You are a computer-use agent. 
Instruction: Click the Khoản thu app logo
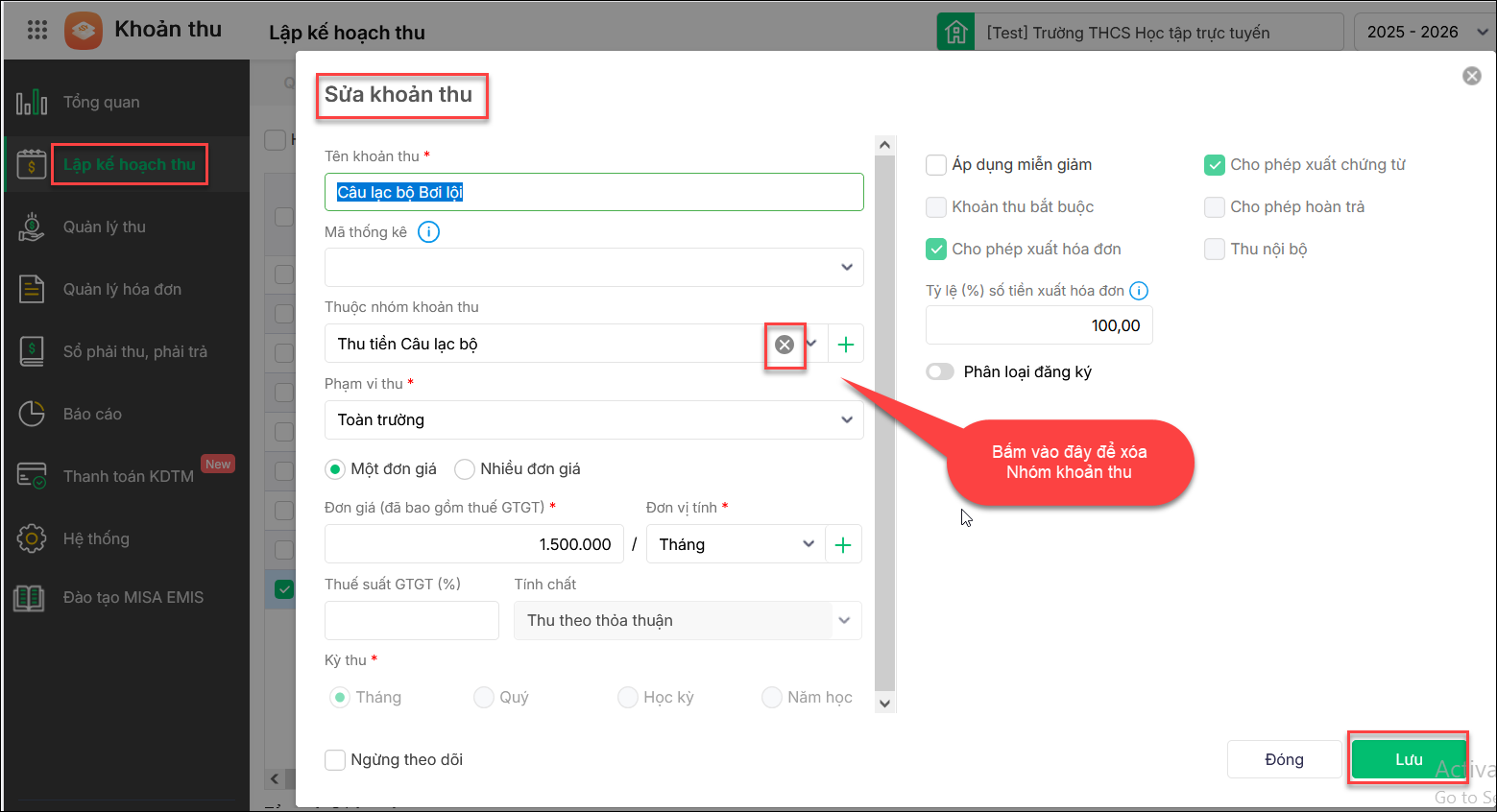84,31
